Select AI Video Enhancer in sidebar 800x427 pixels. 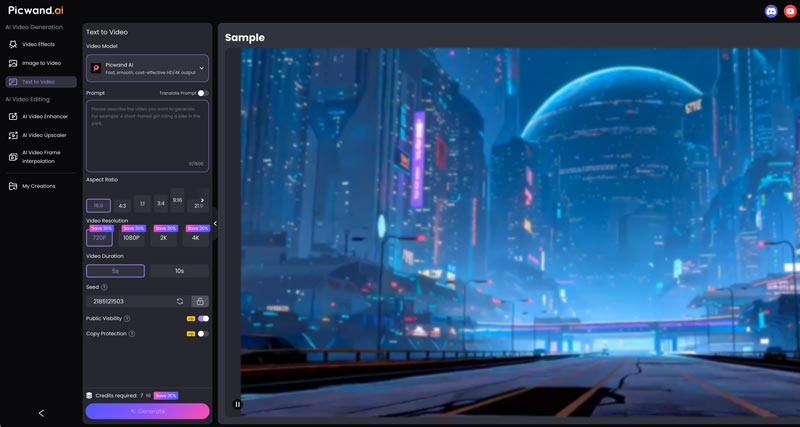(45, 116)
